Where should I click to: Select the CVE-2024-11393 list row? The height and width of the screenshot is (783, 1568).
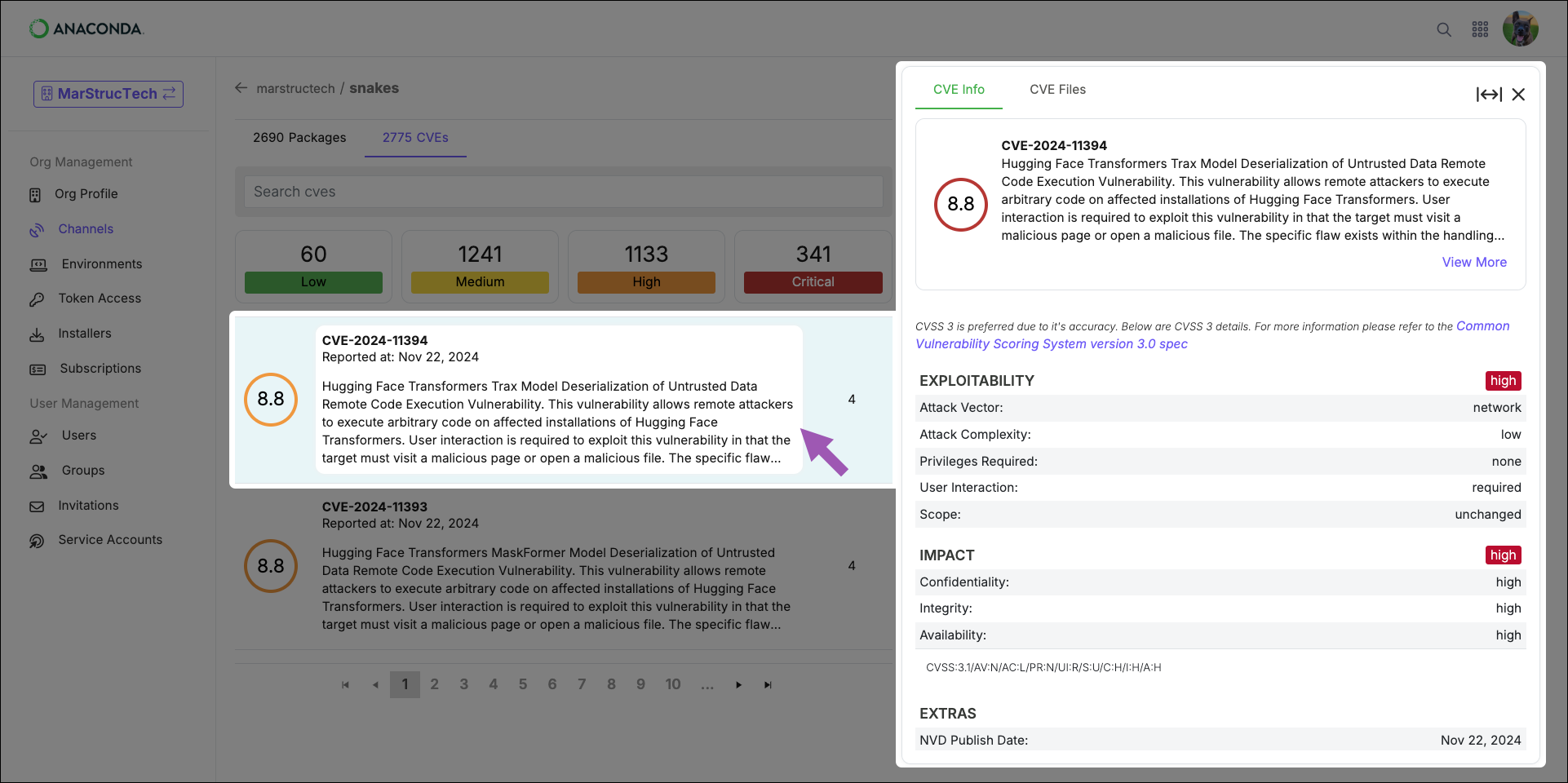click(563, 566)
